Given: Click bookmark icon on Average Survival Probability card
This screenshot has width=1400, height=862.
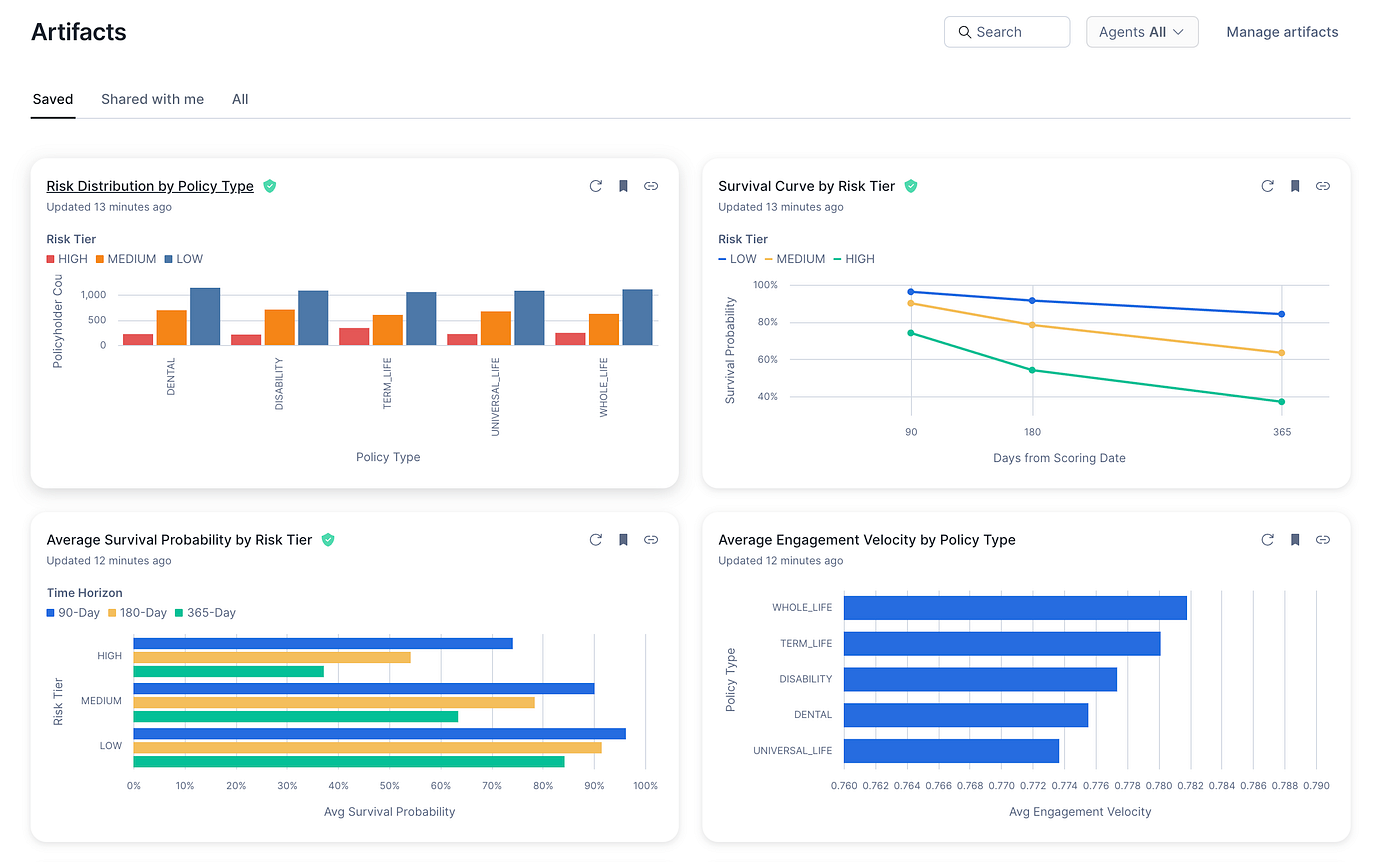Looking at the screenshot, I should point(623,540).
